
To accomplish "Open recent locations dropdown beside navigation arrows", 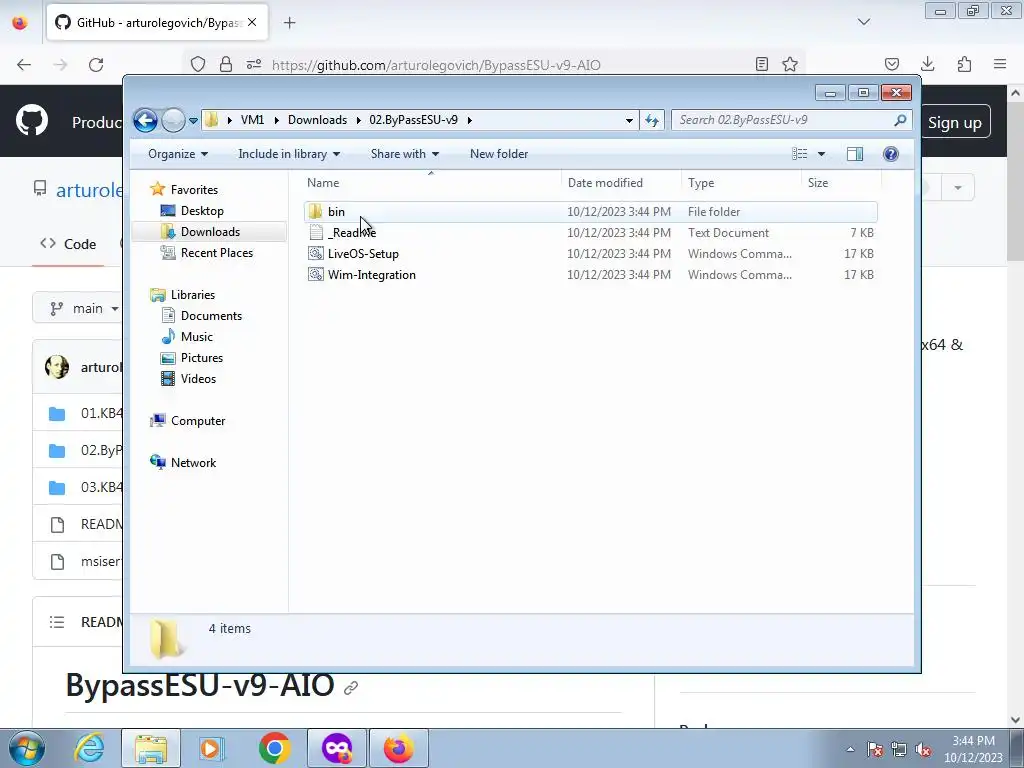I will pos(193,121).
